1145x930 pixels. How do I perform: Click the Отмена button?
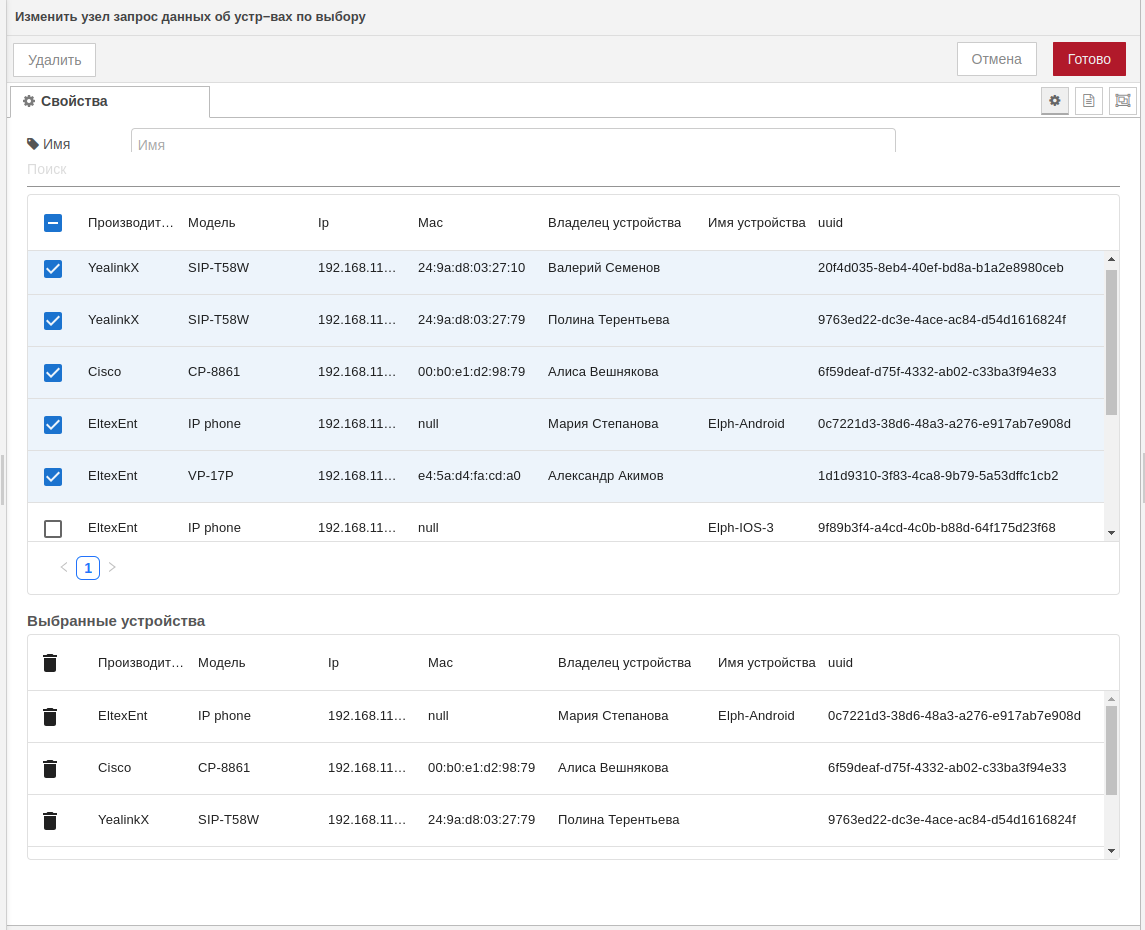click(x=996, y=59)
